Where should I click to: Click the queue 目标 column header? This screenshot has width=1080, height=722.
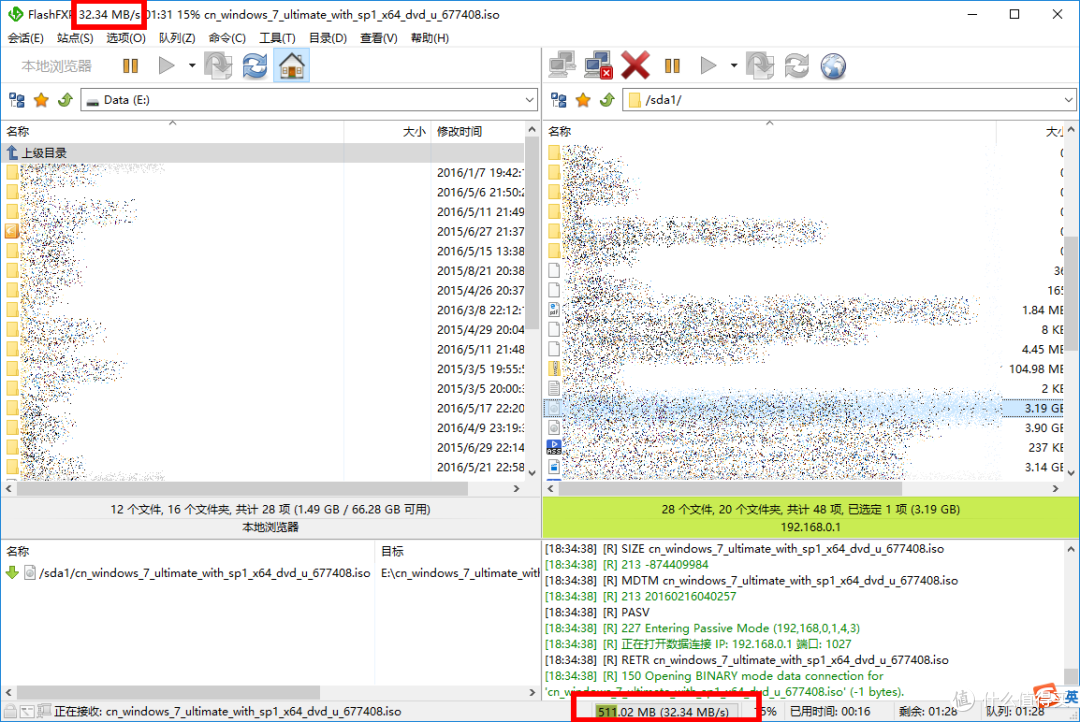458,551
